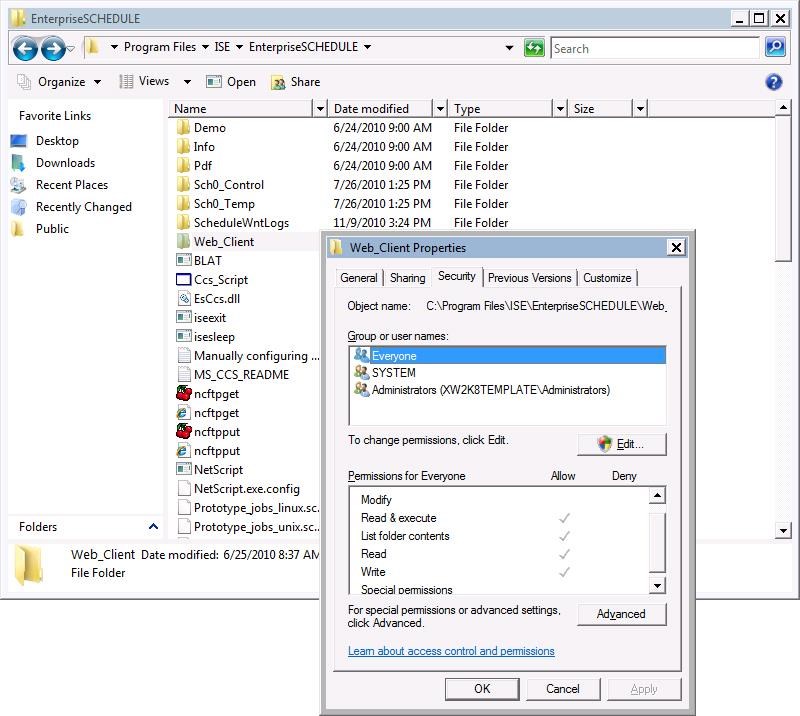
Task: Select the Everyone group in the list
Action: point(394,355)
